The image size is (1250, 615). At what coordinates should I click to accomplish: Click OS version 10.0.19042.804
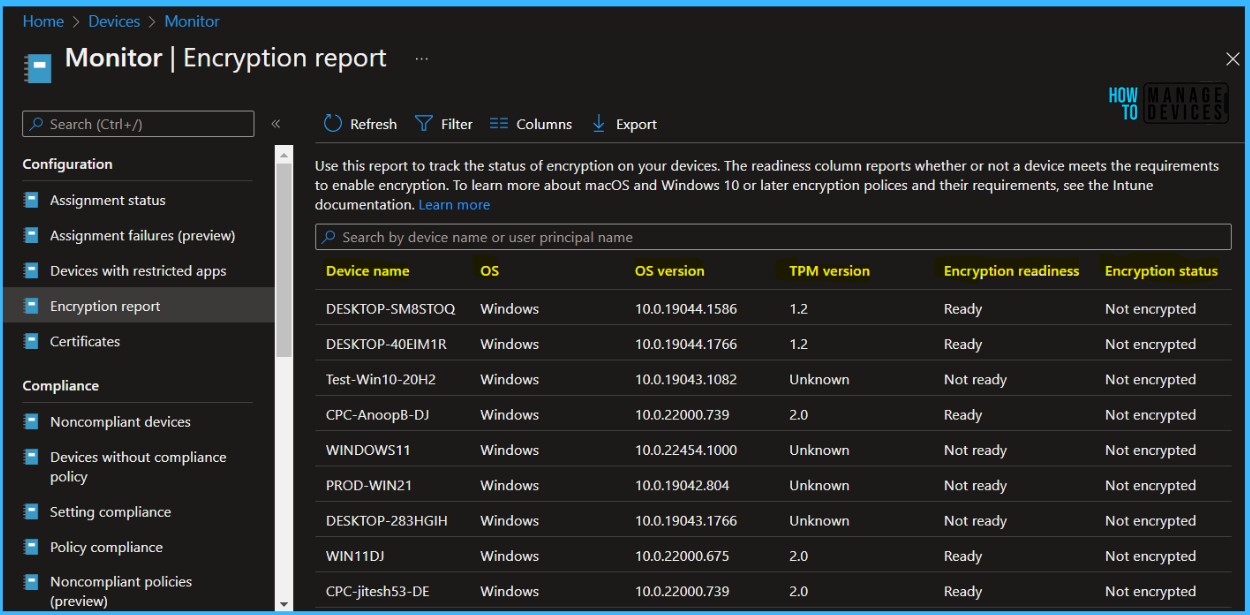click(682, 486)
